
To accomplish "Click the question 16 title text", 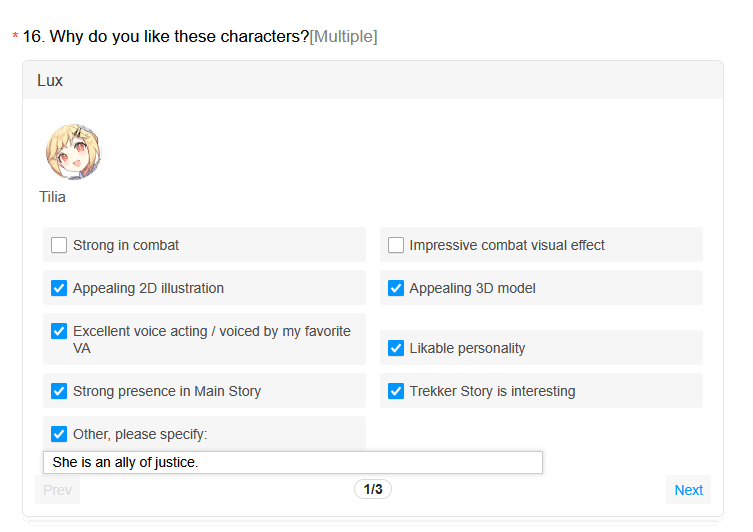I will point(179,37).
